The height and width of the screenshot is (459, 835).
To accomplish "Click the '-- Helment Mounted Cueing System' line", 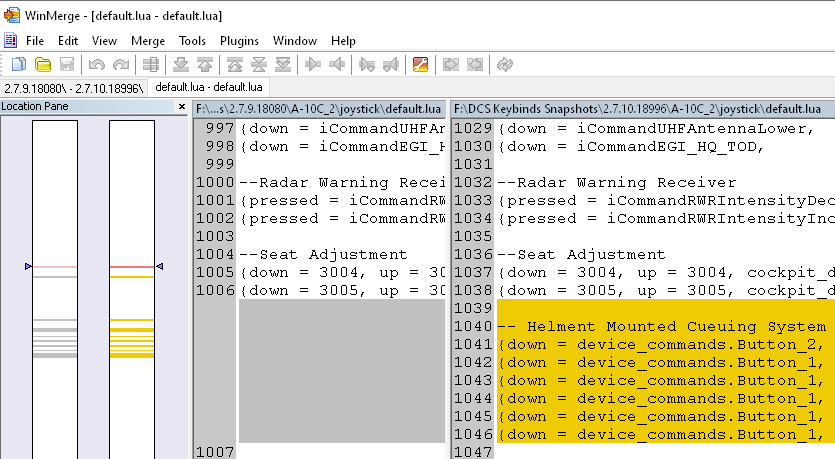I will pos(661,326).
